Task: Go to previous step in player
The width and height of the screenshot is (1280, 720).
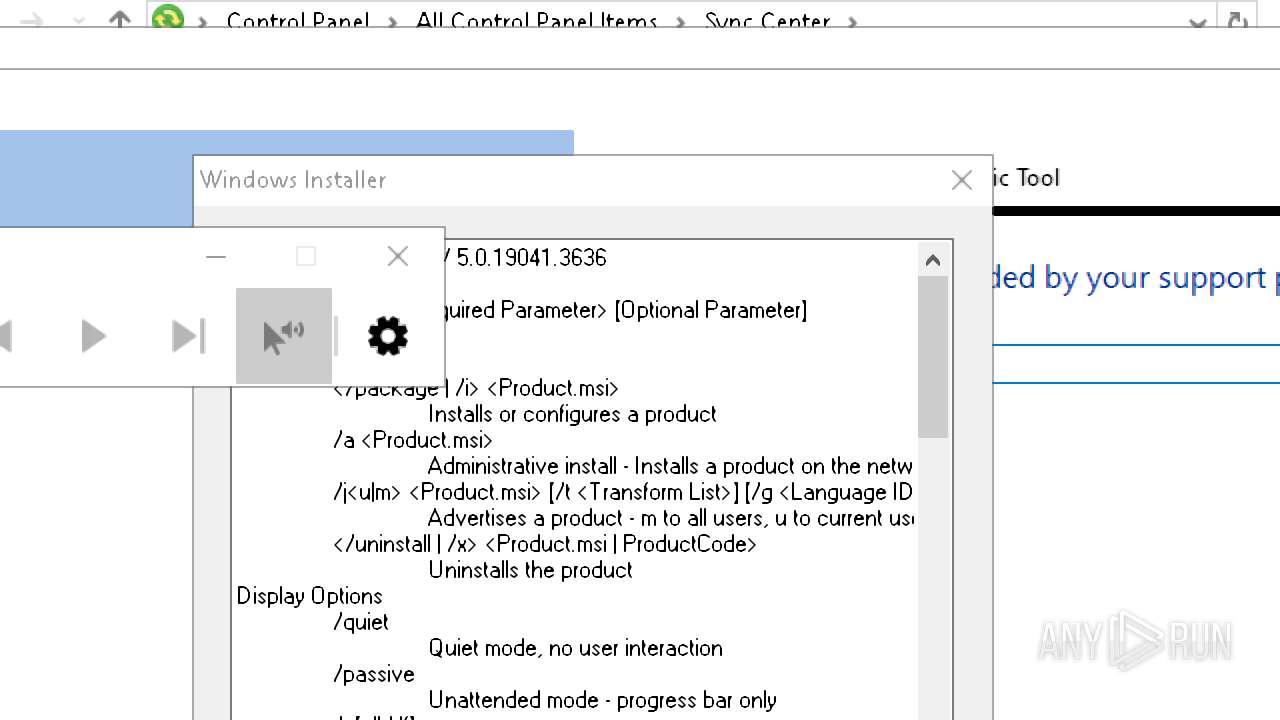Action: (x=6, y=336)
